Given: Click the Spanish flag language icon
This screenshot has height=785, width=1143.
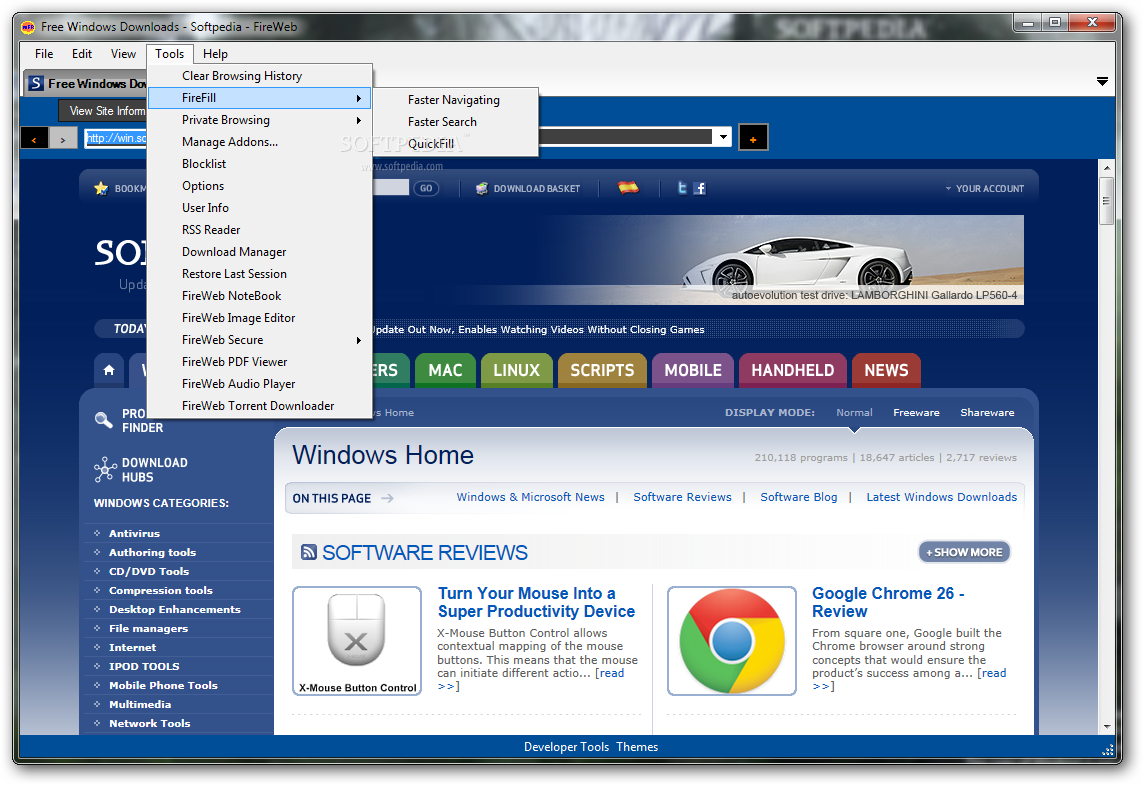Looking at the screenshot, I should [628, 187].
